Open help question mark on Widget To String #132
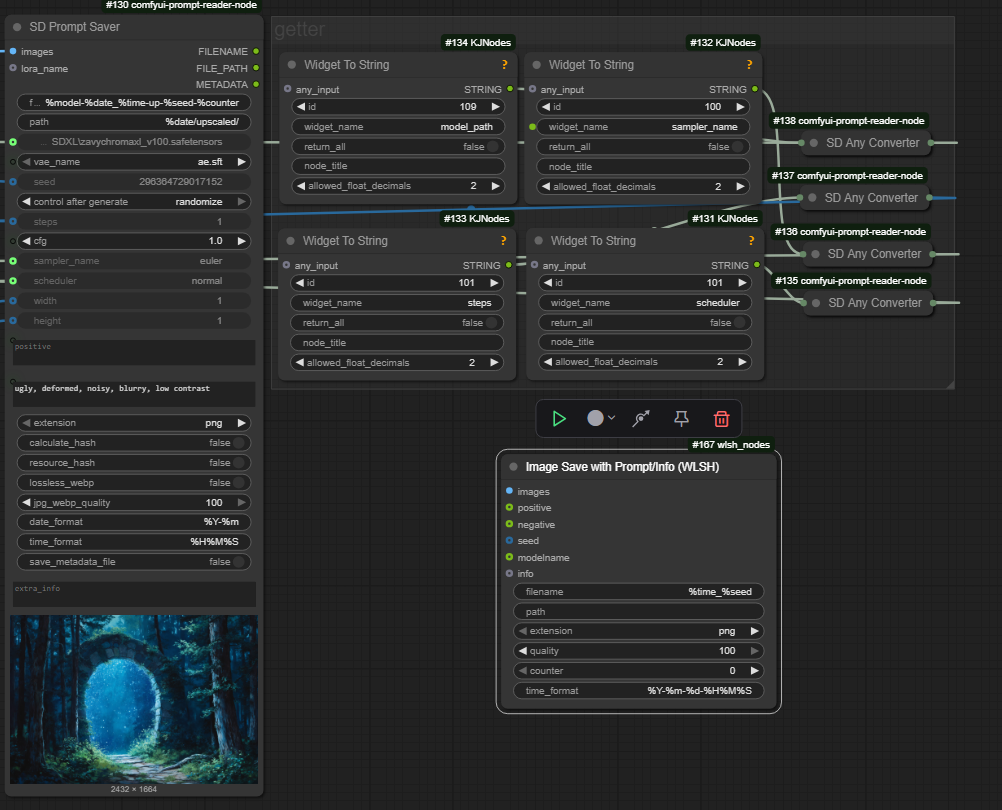This screenshot has width=1002, height=810. (x=750, y=65)
